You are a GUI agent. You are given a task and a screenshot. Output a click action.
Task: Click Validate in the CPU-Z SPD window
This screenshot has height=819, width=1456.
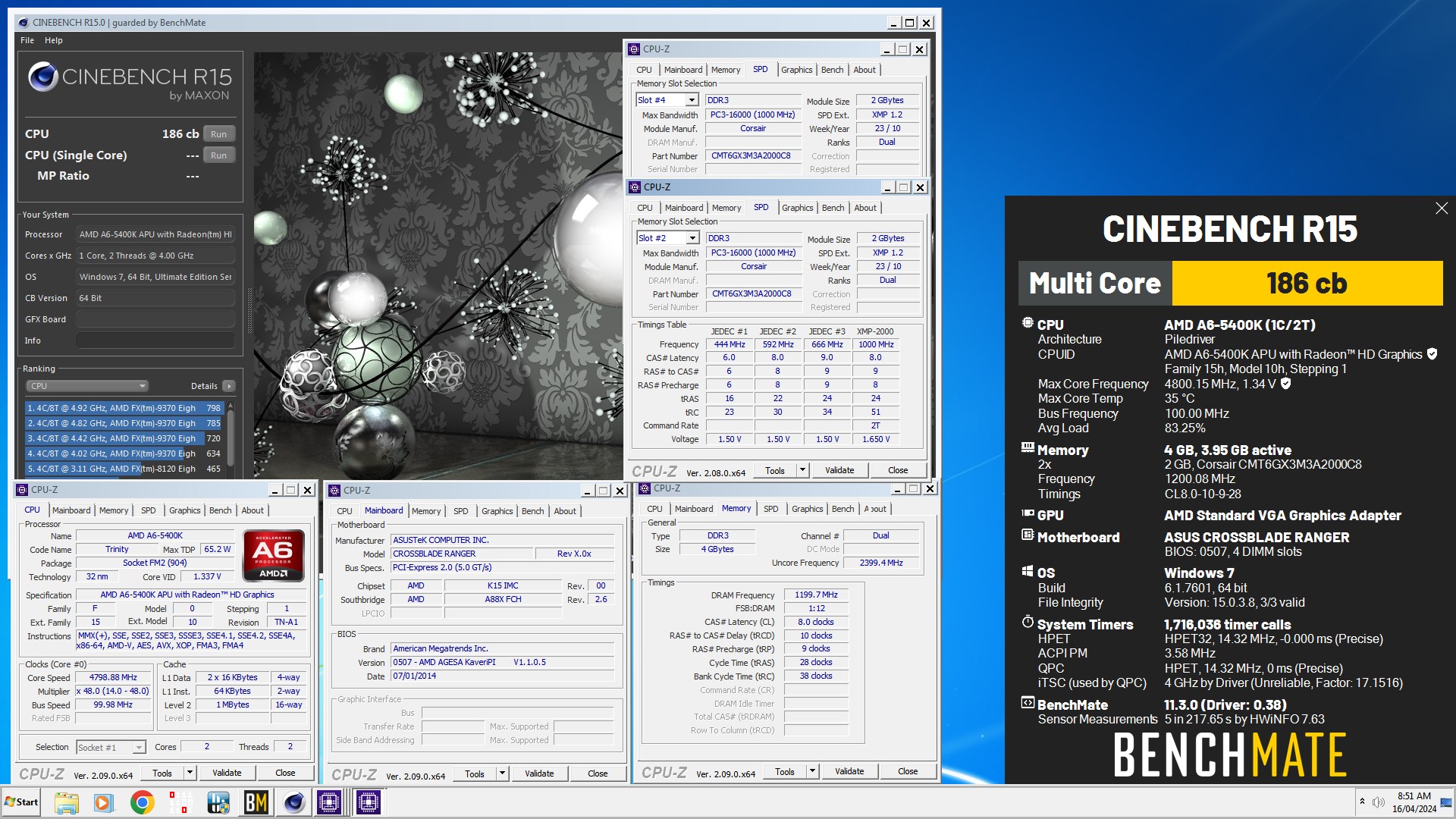[x=839, y=470]
